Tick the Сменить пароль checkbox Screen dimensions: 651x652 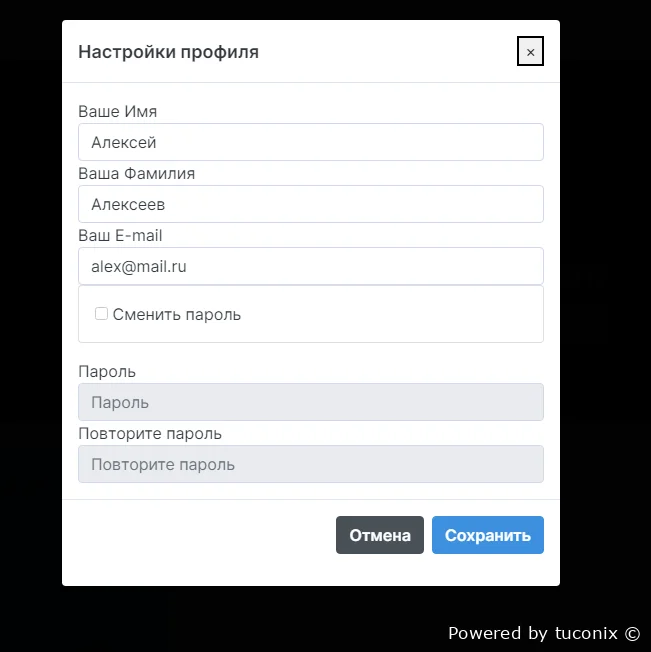101,314
